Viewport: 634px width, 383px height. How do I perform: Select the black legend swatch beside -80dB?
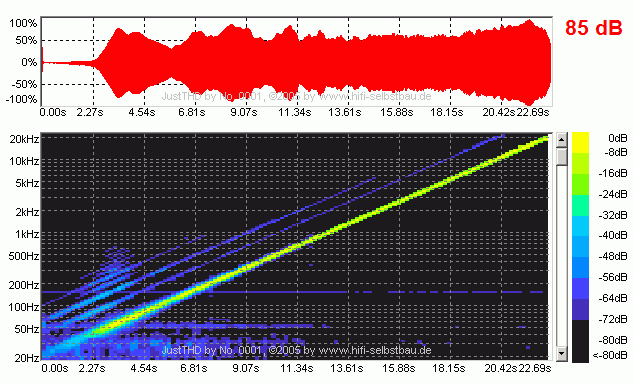[580, 341]
